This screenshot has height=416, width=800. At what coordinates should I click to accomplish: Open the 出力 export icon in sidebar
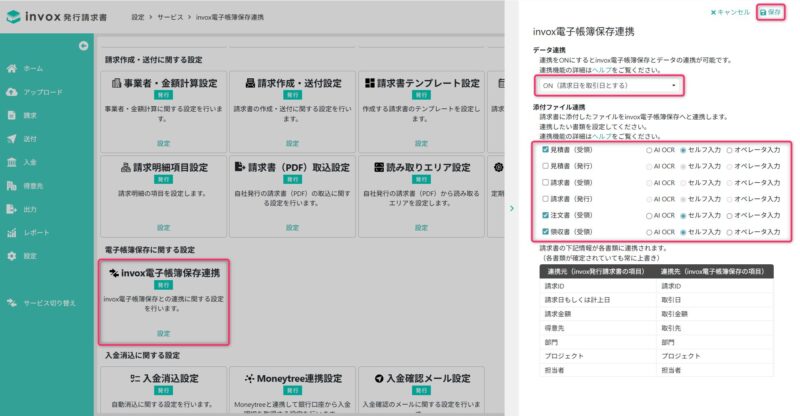click(x=12, y=209)
